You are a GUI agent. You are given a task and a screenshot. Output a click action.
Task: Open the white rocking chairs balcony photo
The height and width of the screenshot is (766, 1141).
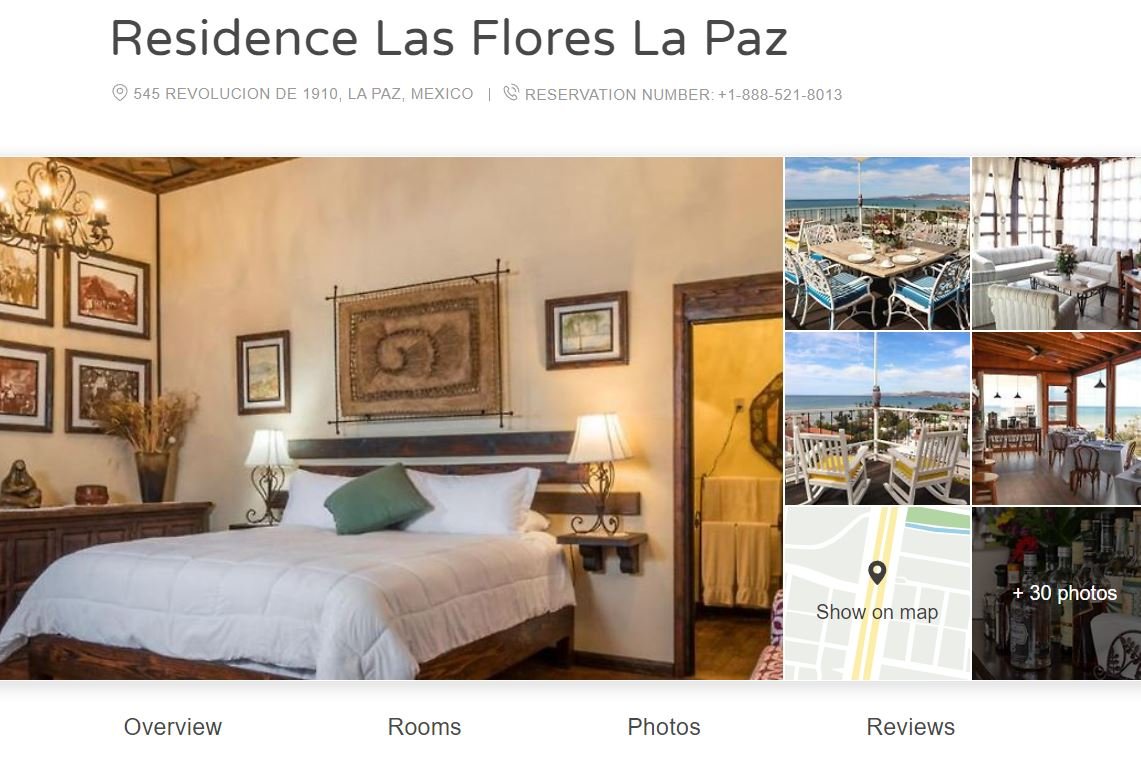pyautogui.click(x=877, y=419)
